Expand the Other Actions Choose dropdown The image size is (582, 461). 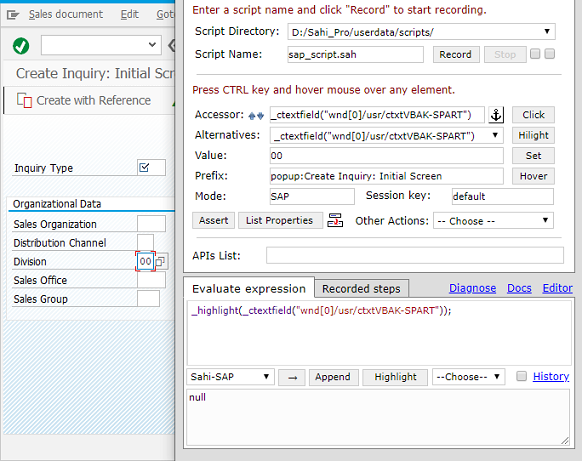493,221
